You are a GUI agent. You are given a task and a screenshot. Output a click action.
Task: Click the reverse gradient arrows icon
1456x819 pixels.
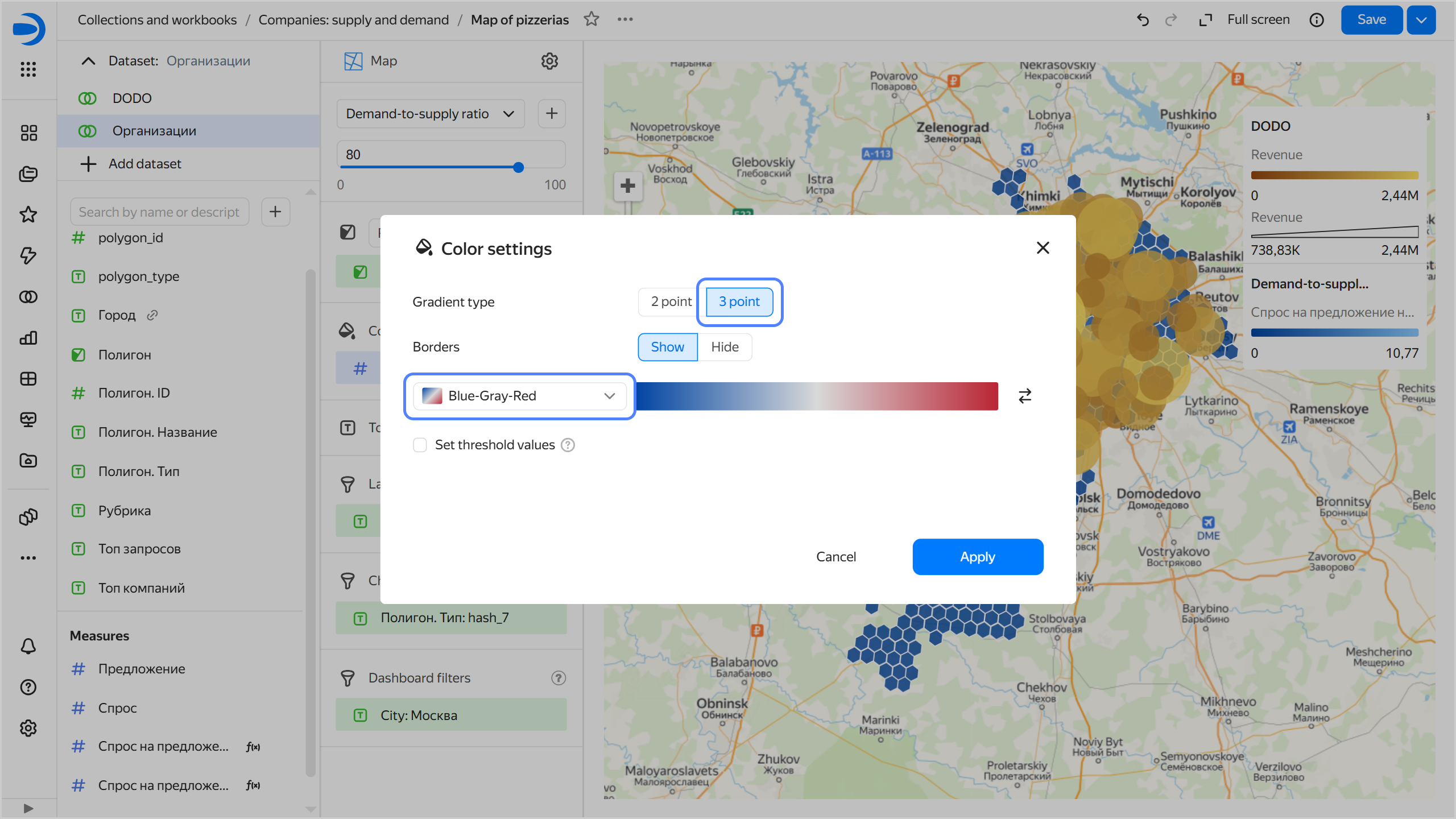pos(1025,396)
